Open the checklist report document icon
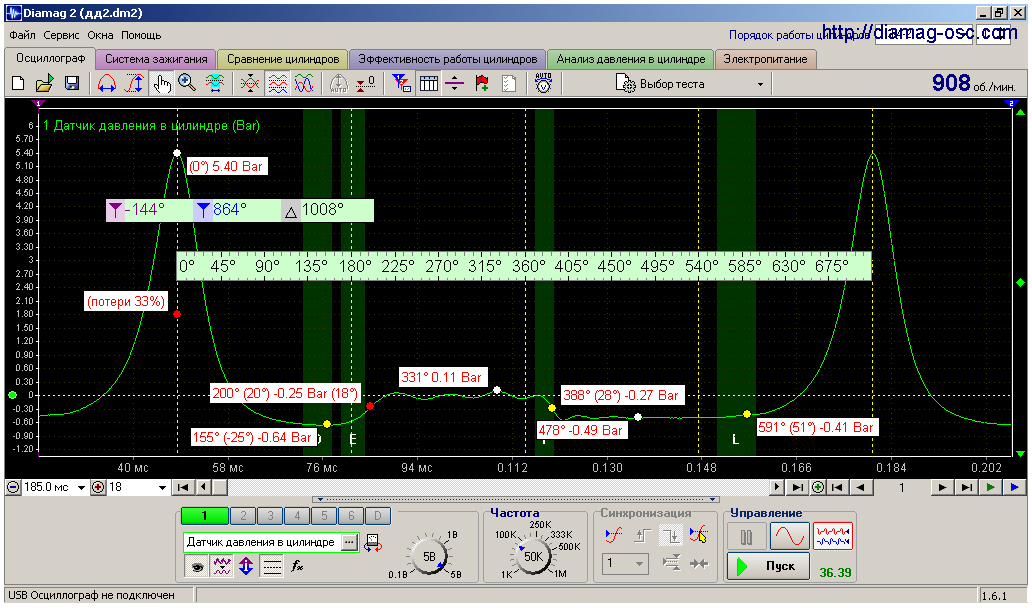Screen dimensions: 1032x608 coord(509,83)
